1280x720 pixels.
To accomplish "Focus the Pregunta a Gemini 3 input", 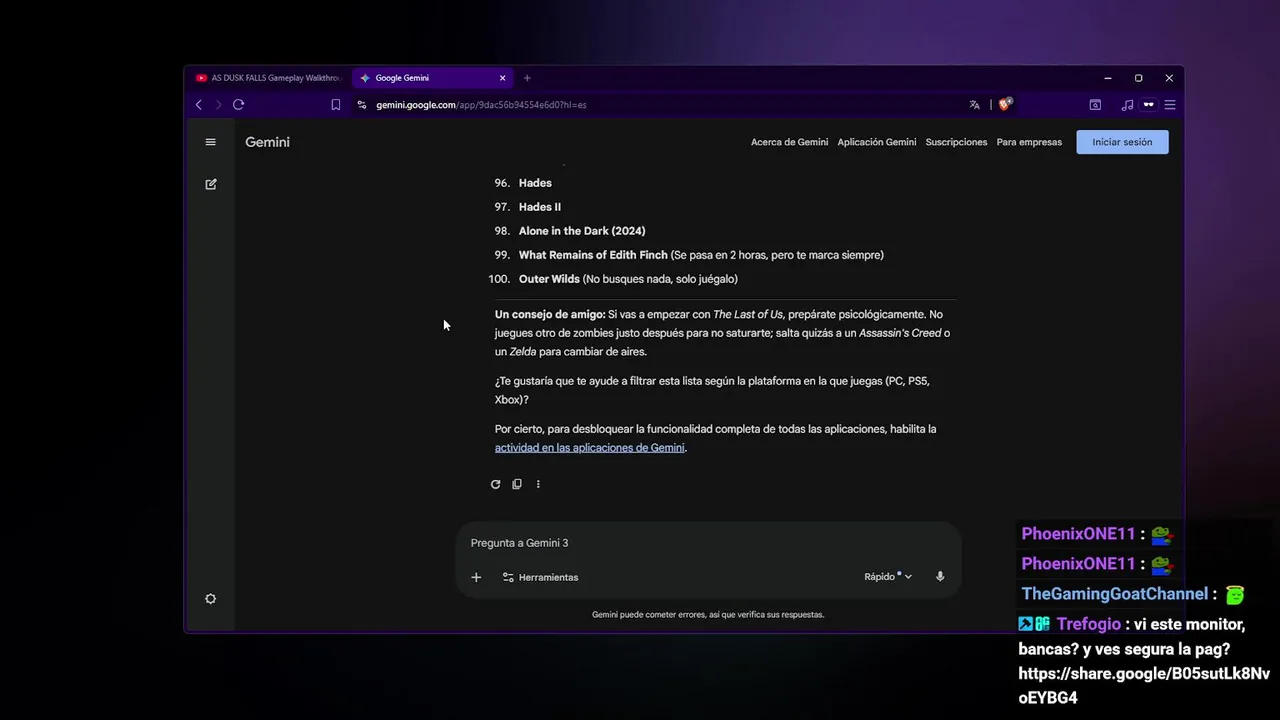I will click(708, 543).
